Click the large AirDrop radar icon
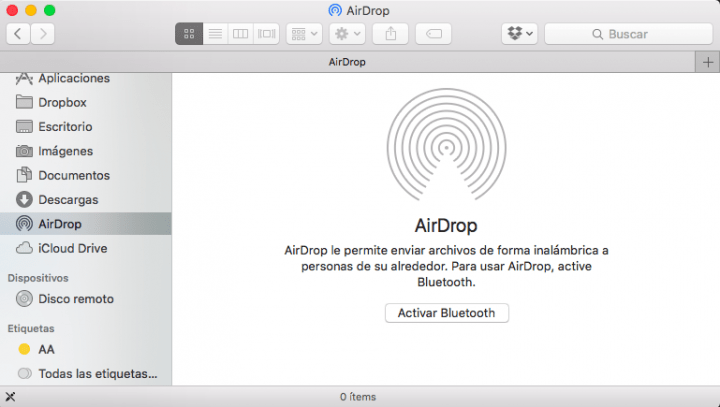The width and height of the screenshot is (720, 407). pos(446,145)
